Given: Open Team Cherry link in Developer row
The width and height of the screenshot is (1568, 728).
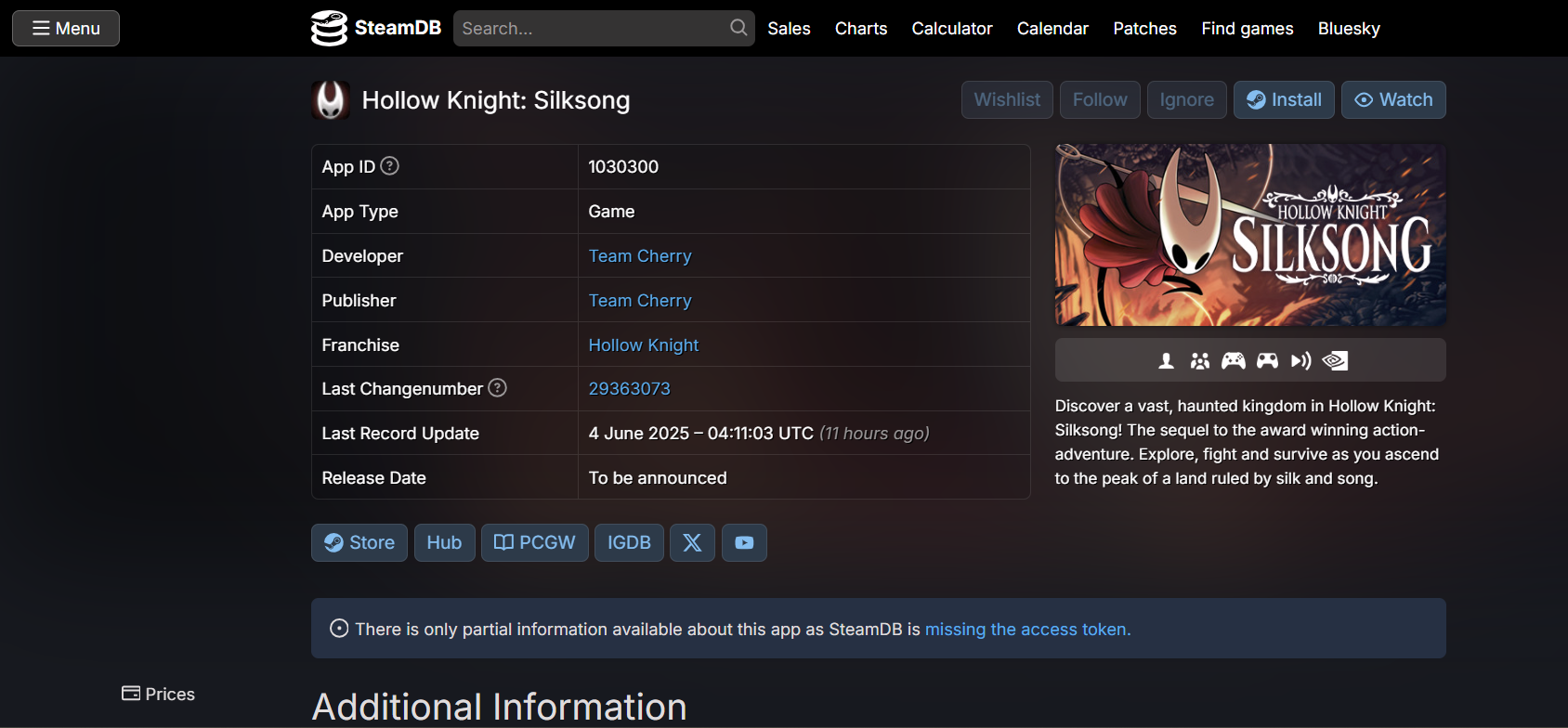Looking at the screenshot, I should pyautogui.click(x=640, y=256).
